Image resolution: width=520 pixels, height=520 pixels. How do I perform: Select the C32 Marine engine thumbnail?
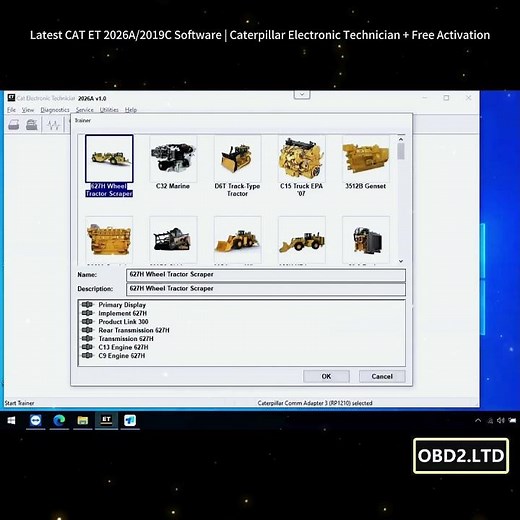[x=173, y=158]
